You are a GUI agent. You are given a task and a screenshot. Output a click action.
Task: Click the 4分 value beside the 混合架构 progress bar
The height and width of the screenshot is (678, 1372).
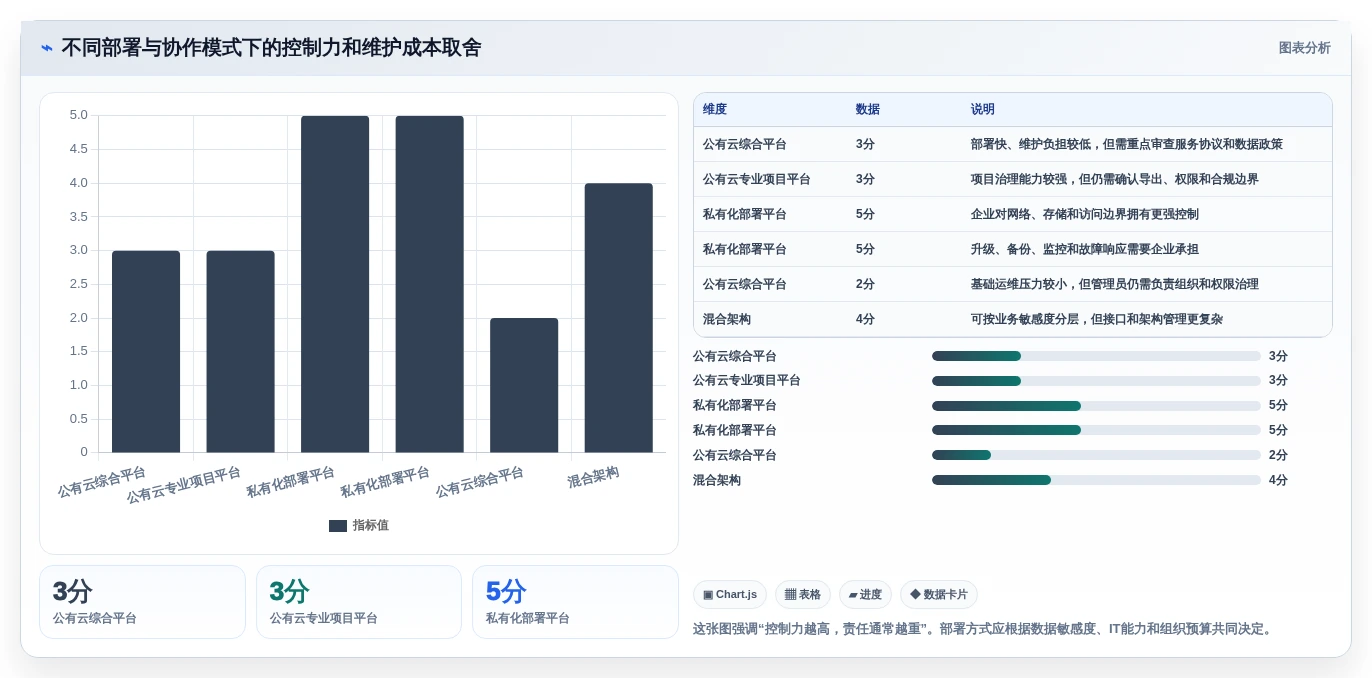coord(1278,480)
